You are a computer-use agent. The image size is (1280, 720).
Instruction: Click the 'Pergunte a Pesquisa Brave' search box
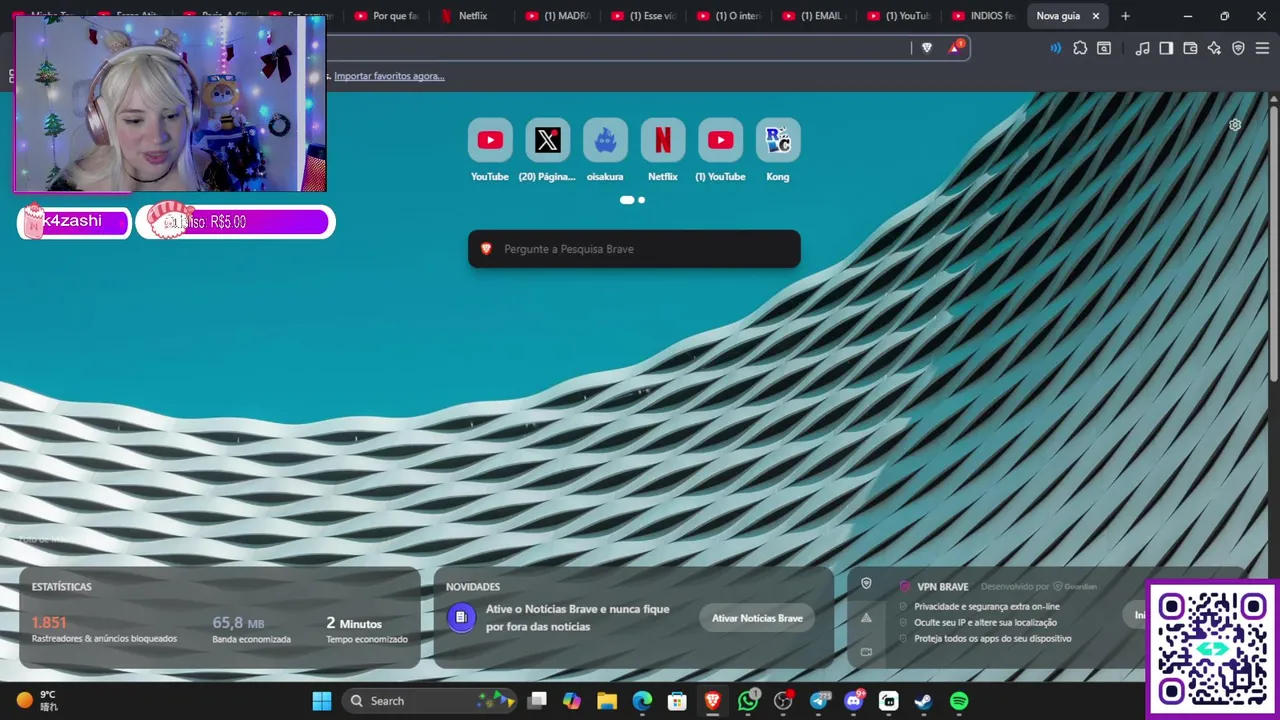[634, 249]
